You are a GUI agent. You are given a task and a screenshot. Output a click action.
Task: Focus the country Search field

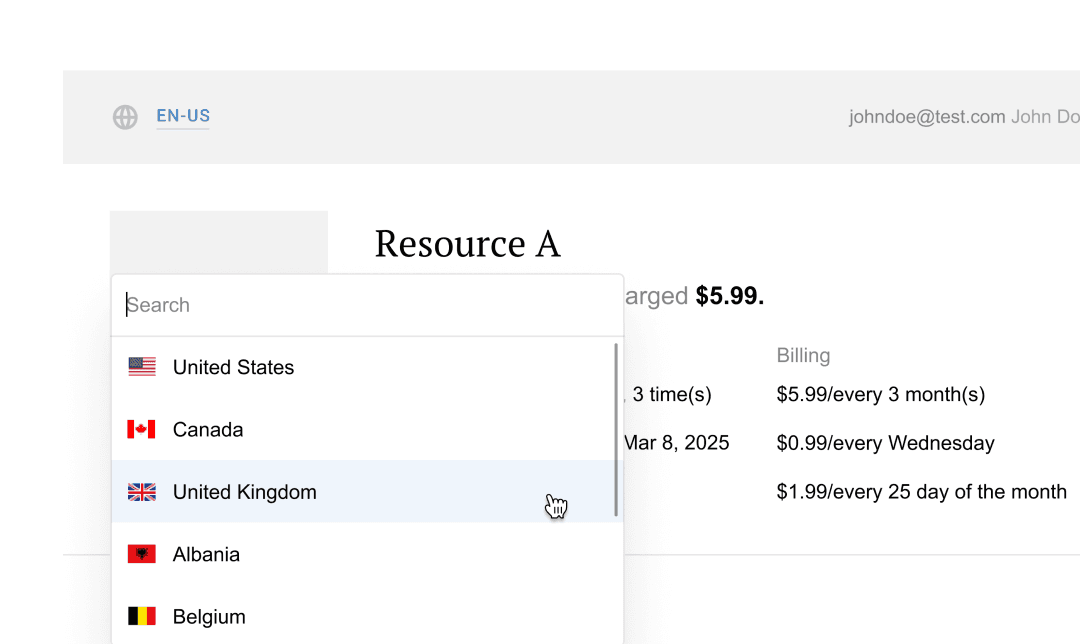coord(367,305)
